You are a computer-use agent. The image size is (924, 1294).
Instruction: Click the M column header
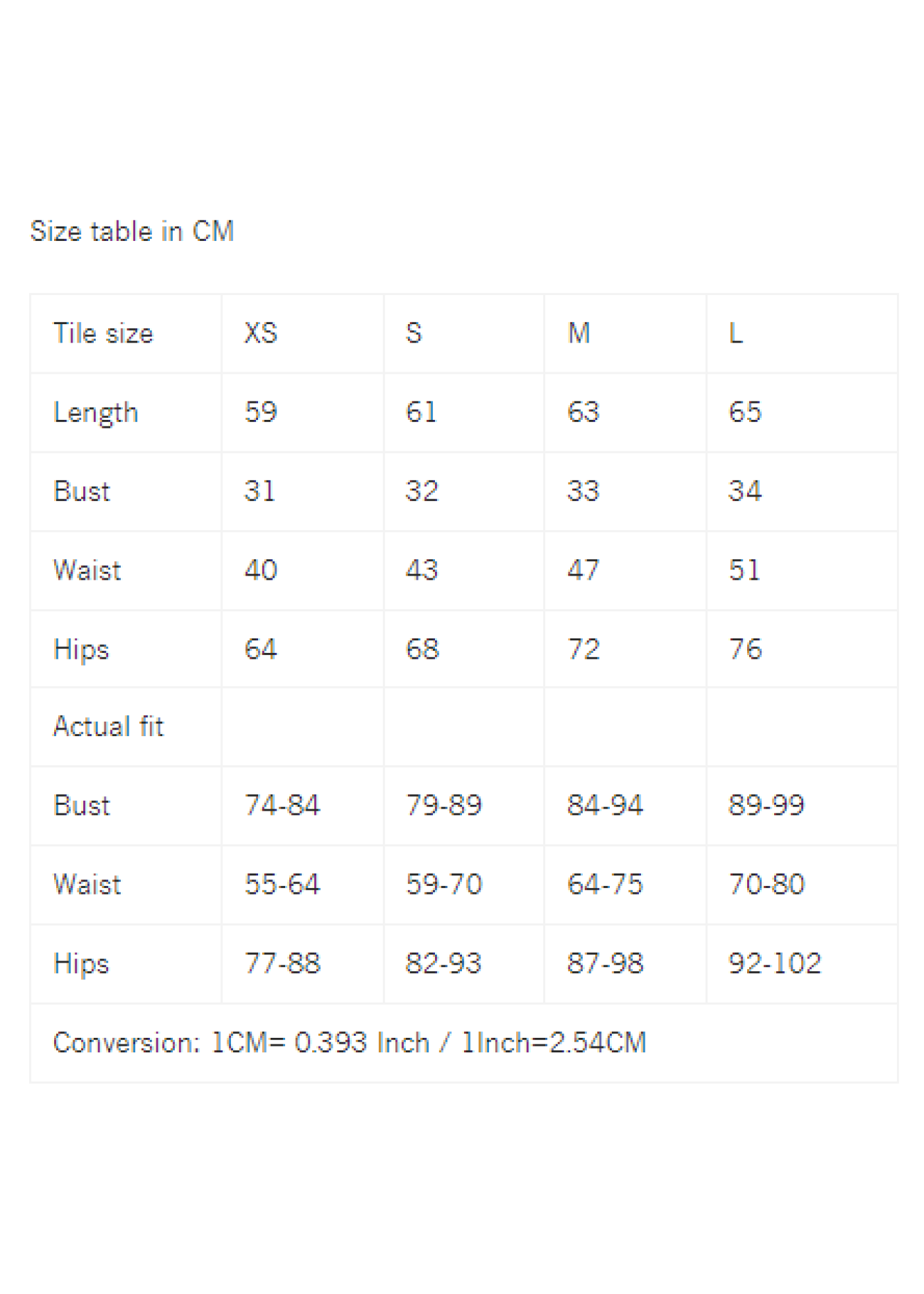tap(579, 333)
